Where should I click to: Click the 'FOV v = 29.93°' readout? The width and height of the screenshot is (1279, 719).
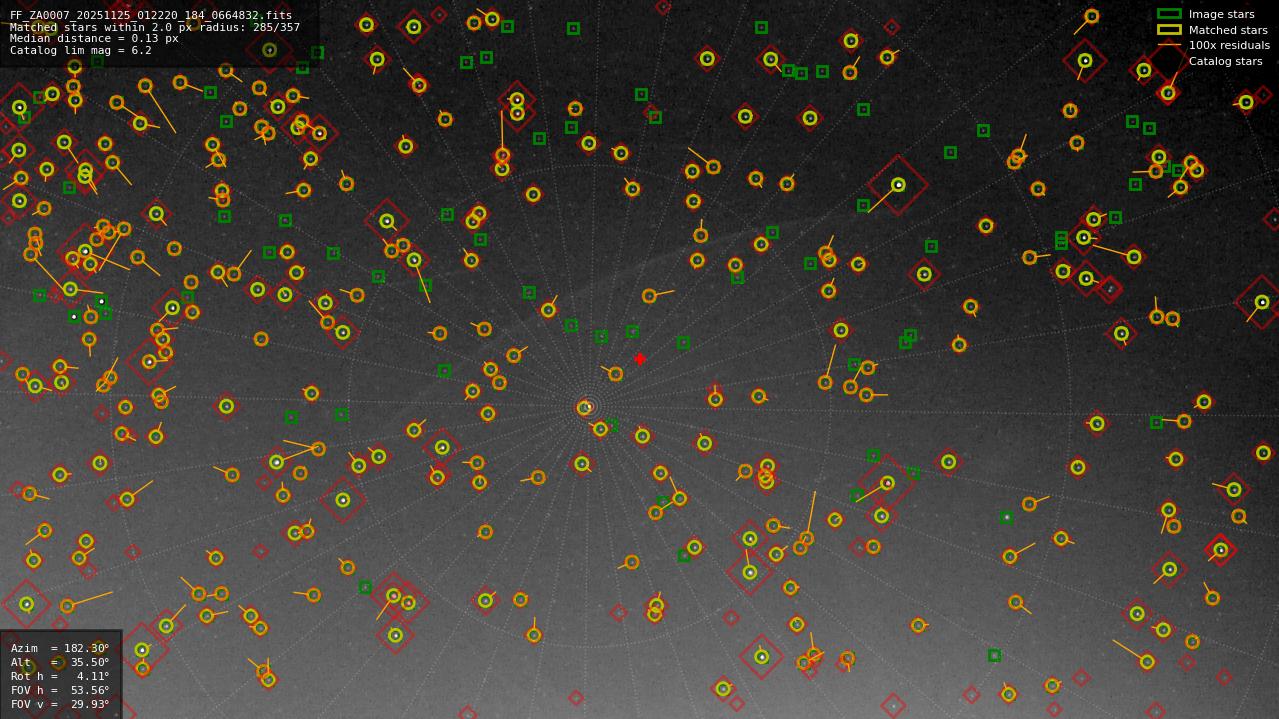coord(60,704)
